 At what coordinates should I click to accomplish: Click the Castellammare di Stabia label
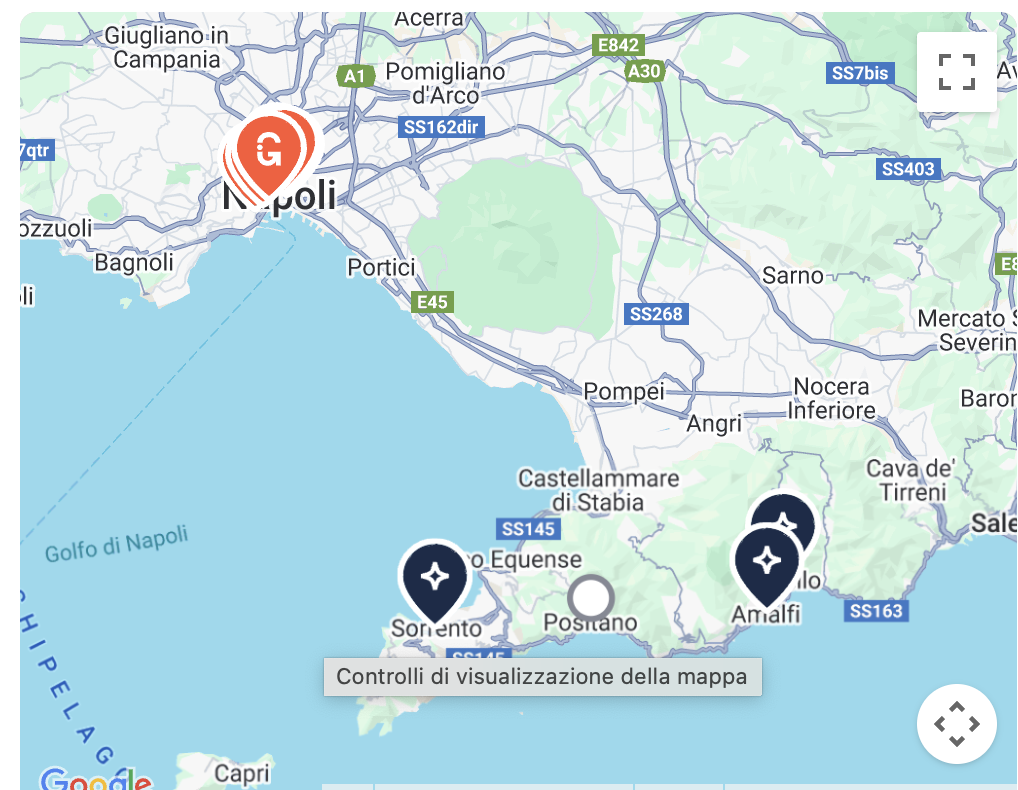(x=598, y=490)
